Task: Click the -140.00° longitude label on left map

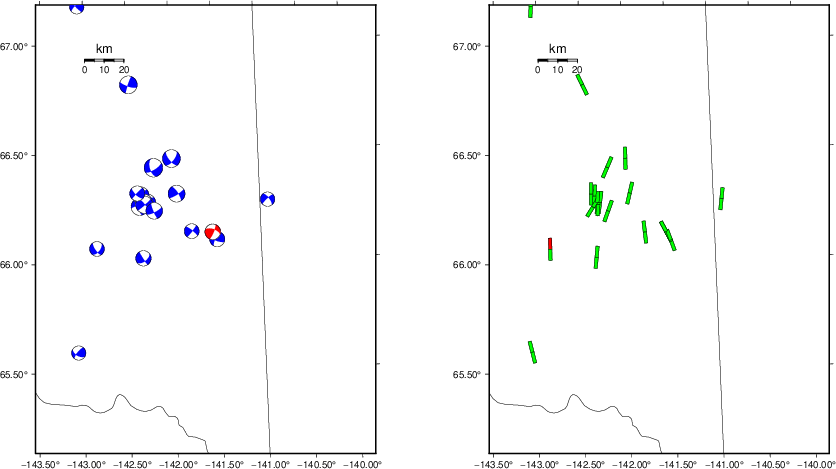Action: [x=363, y=464]
